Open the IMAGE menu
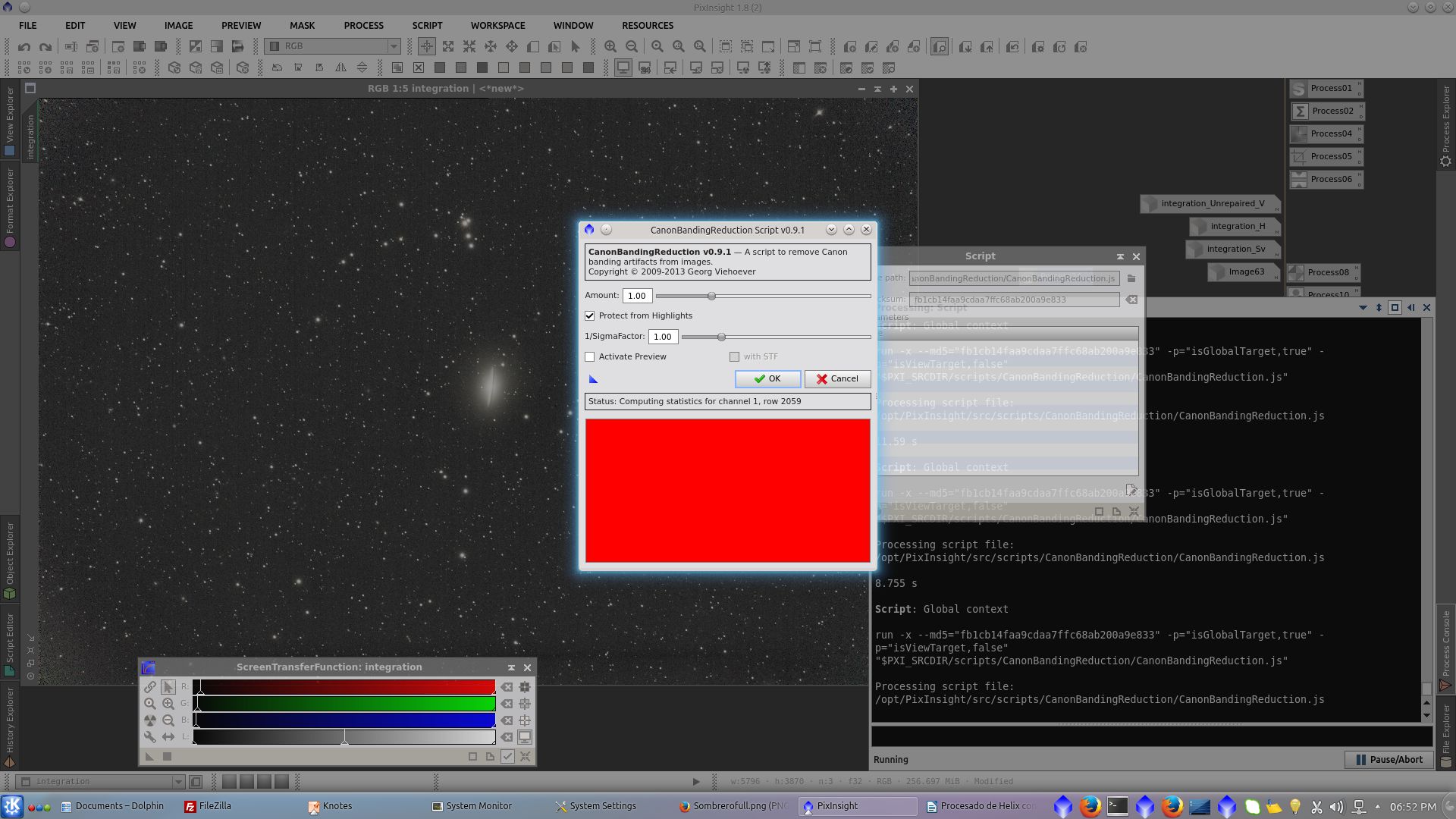The height and width of the screenshot is (819, 1456). point(179,25)
